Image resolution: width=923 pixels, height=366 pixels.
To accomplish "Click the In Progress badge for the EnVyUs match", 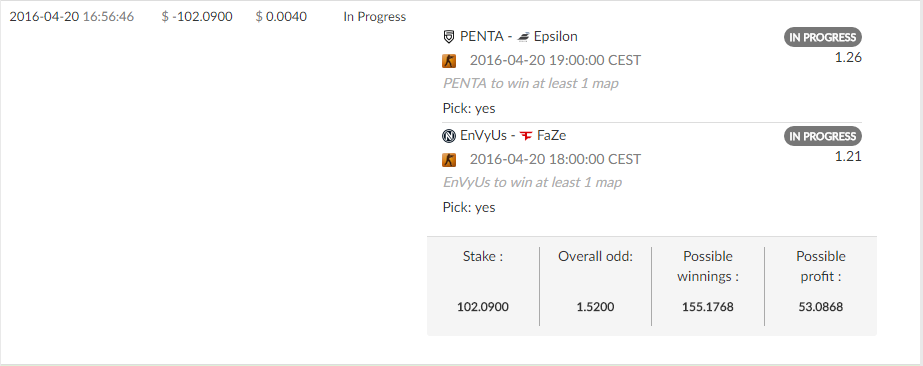I will (822, 136).
